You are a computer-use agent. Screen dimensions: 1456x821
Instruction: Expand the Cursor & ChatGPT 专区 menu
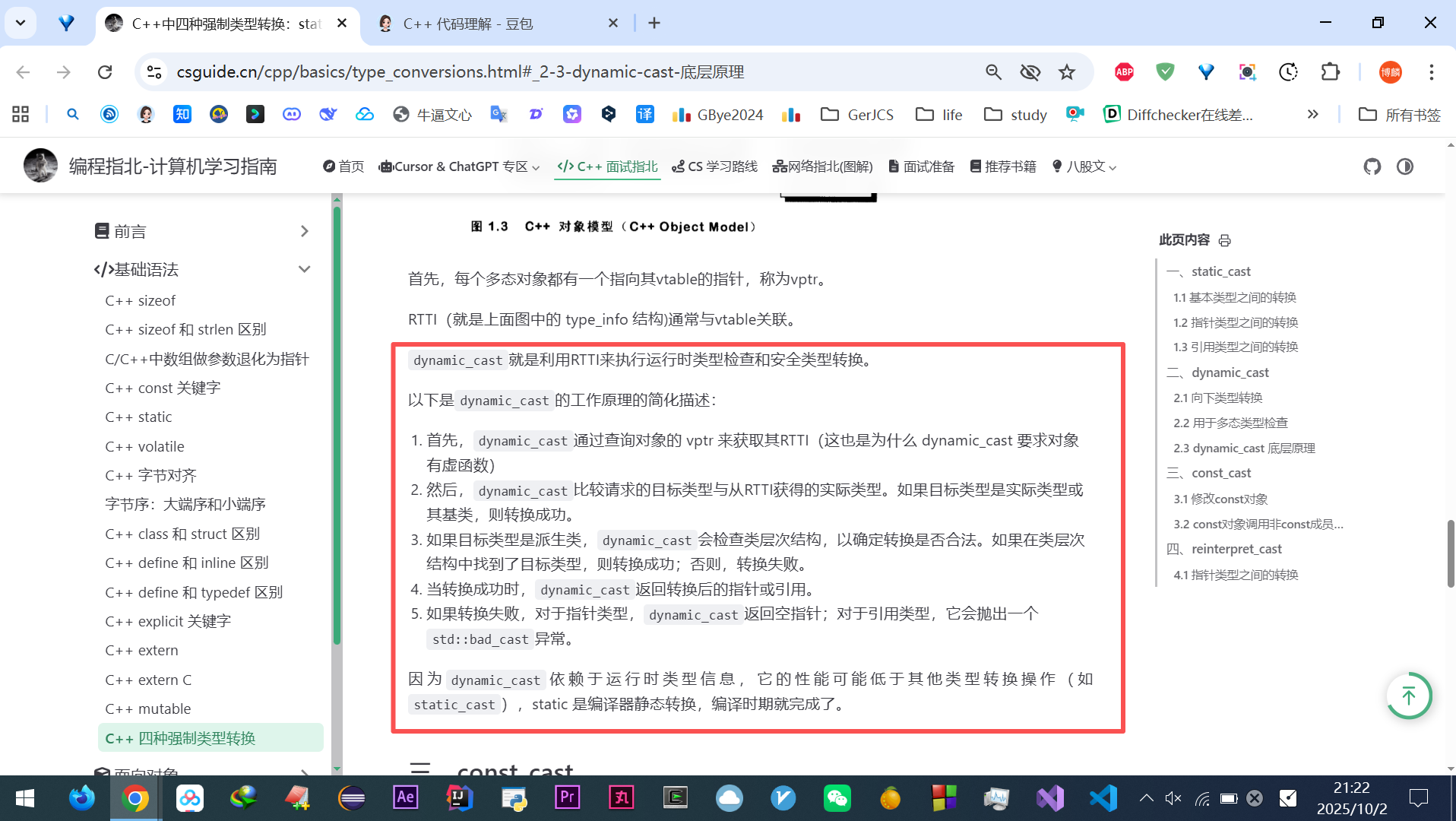pos(459,166)
